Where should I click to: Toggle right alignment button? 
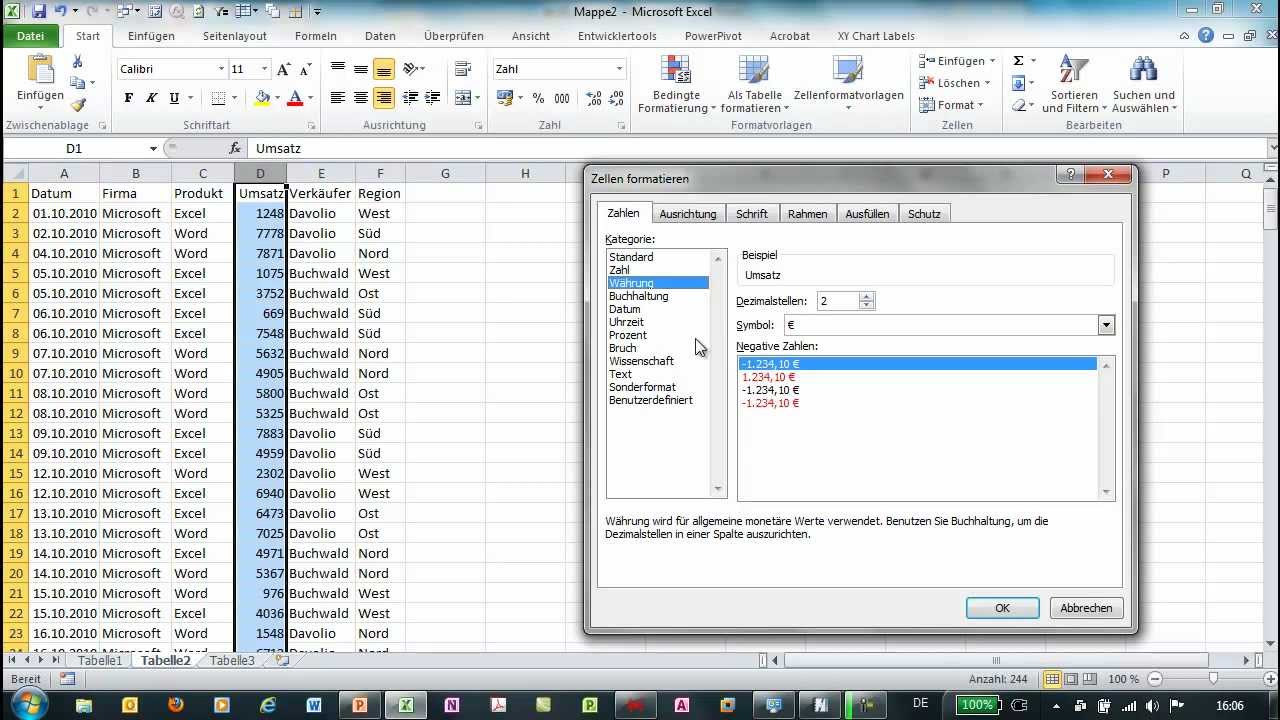384,98
